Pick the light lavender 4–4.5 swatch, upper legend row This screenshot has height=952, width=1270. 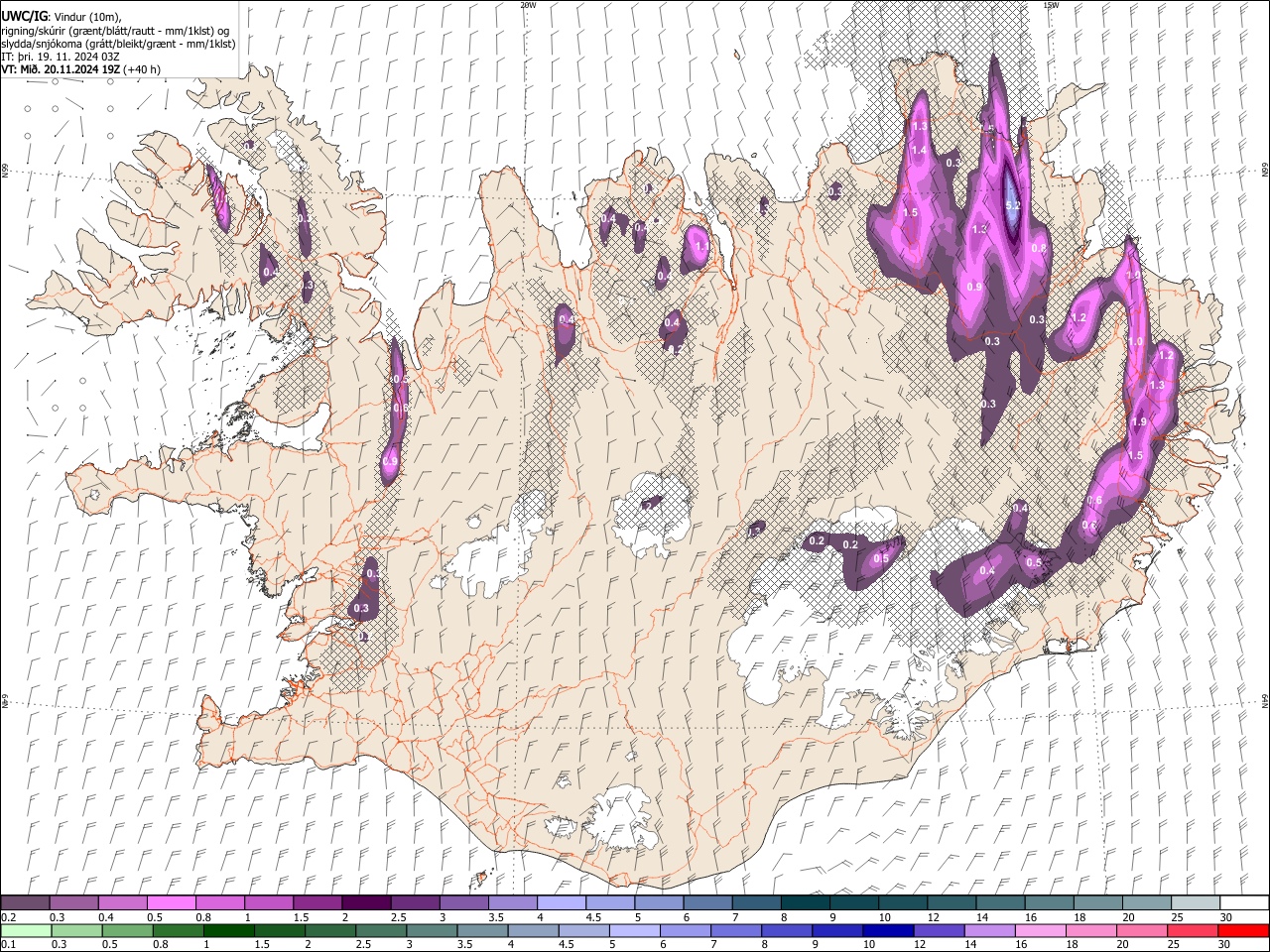562,903
